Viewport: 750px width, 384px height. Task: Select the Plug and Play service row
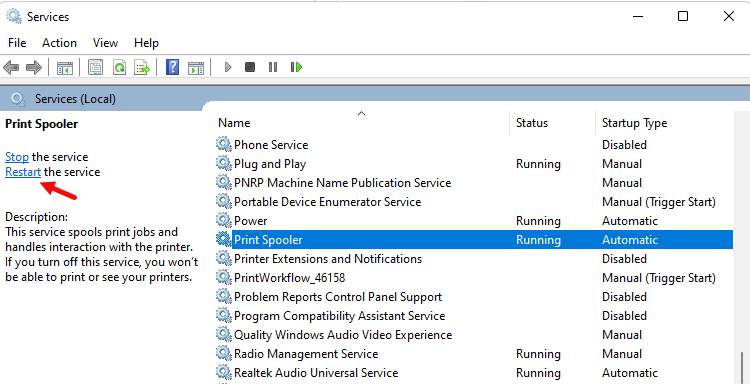pos(474,164)
